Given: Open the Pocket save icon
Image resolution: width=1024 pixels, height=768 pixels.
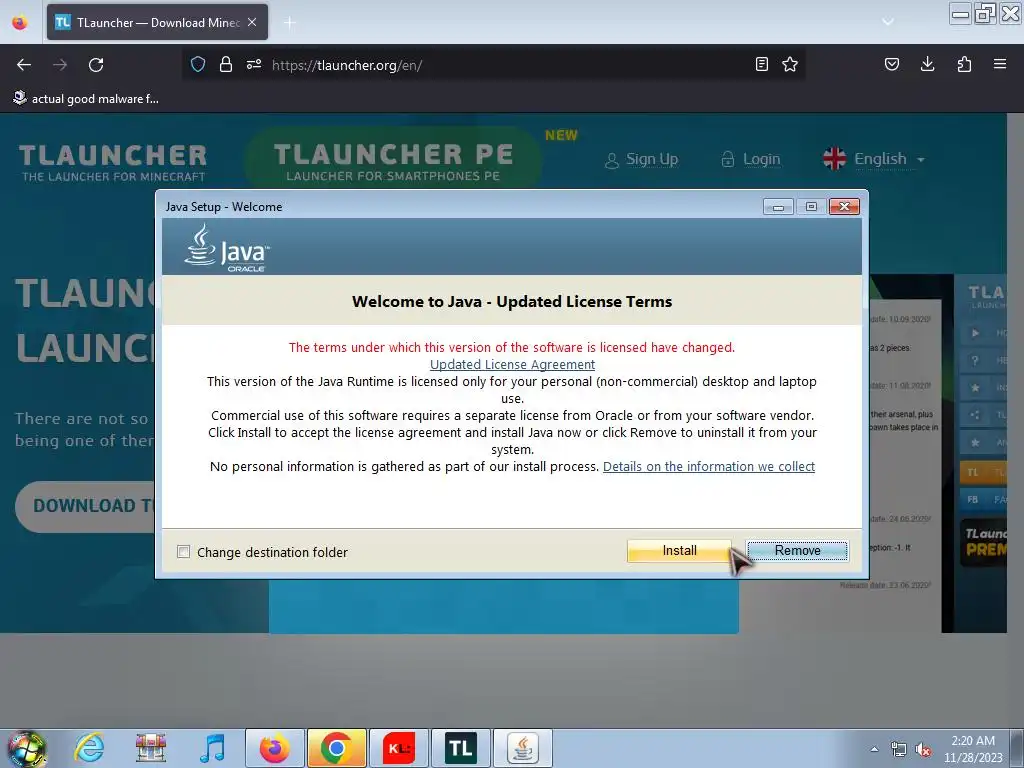Looking at the screenshot, I should (x=891, y=64).
